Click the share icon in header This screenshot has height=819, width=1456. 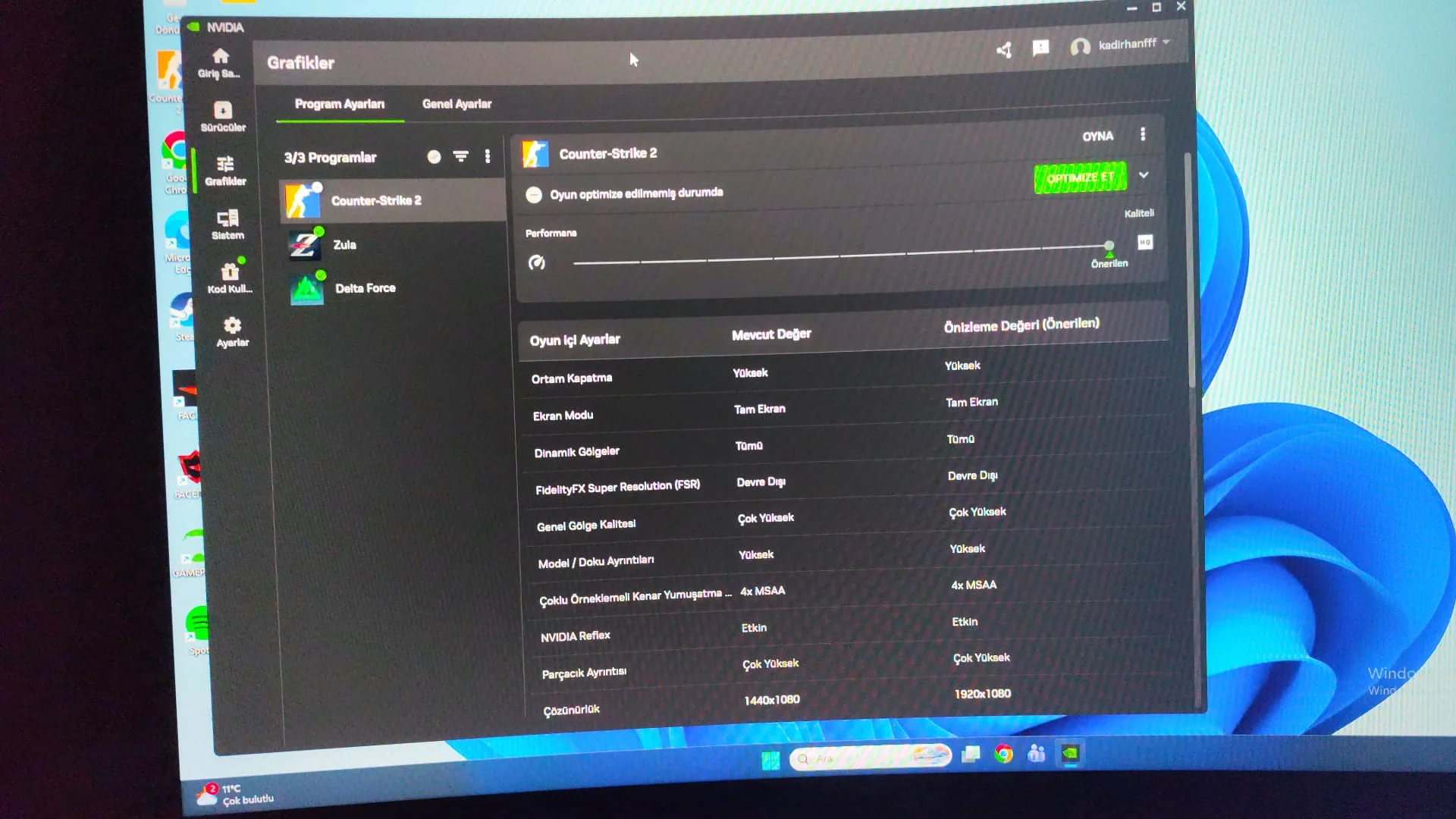[1004, 50]
